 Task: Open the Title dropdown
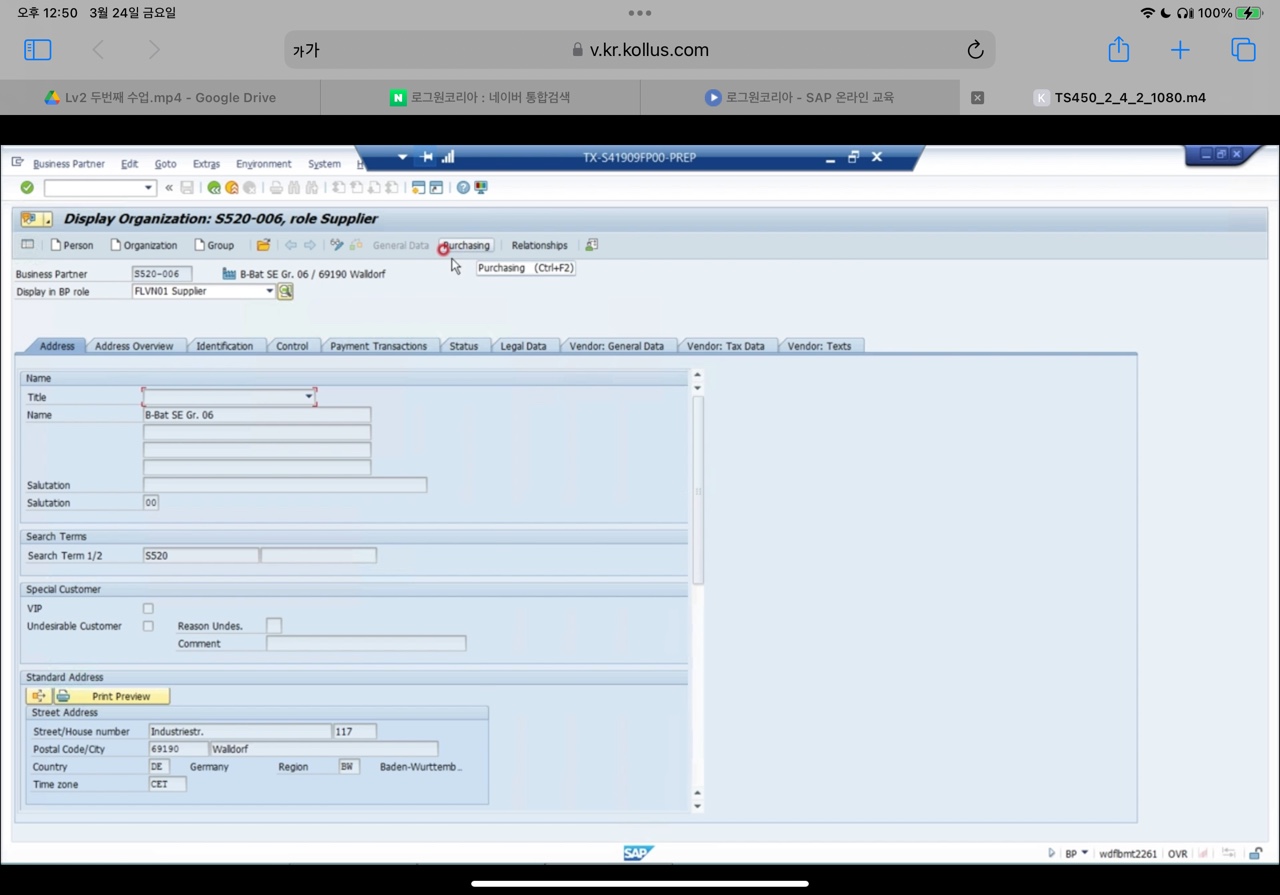pyautogui.click(x=309, y=397)
